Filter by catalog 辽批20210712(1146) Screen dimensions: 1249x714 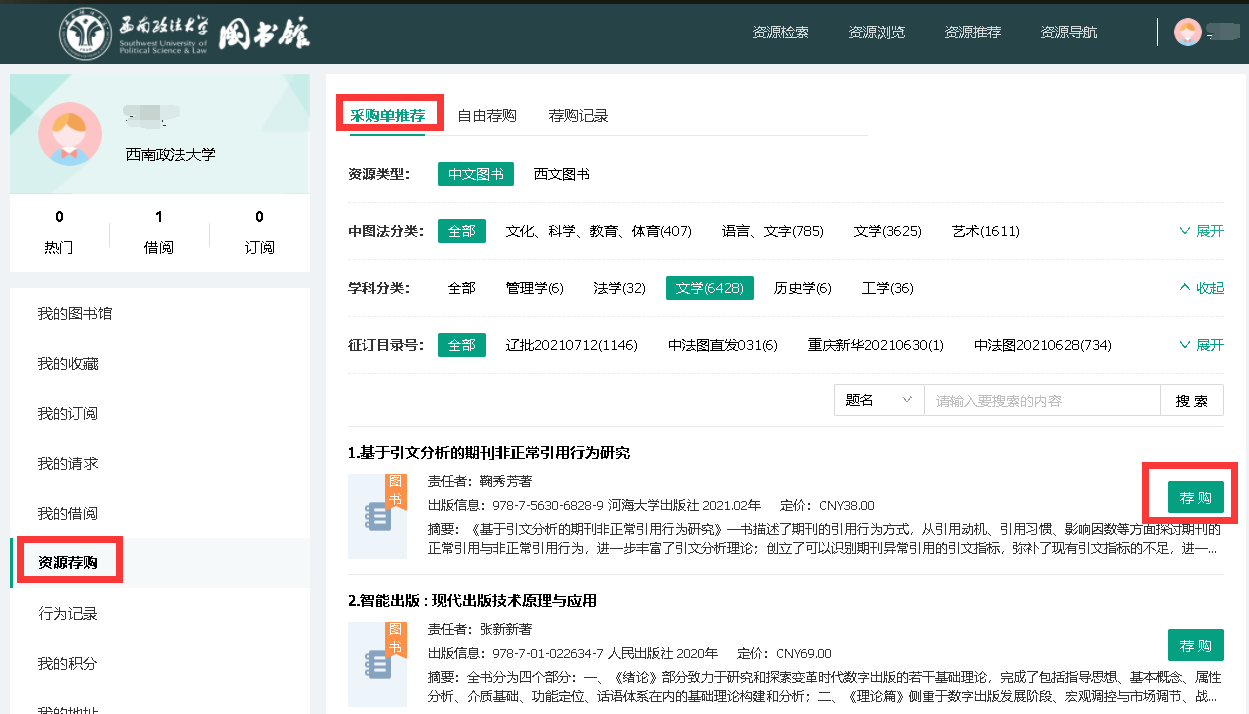click(572, 345)
